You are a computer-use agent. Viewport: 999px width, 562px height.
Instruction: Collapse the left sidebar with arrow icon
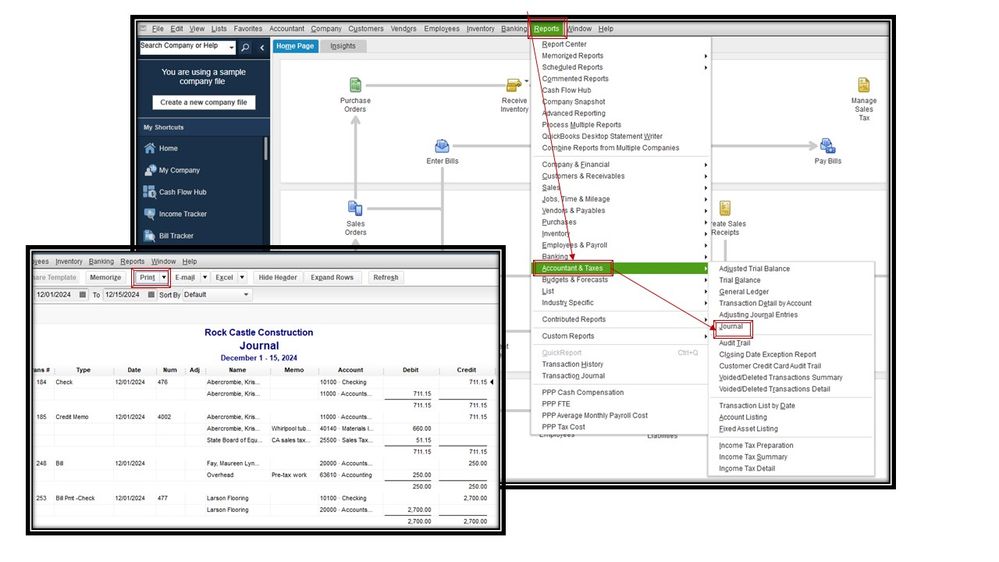click(262, 47)
